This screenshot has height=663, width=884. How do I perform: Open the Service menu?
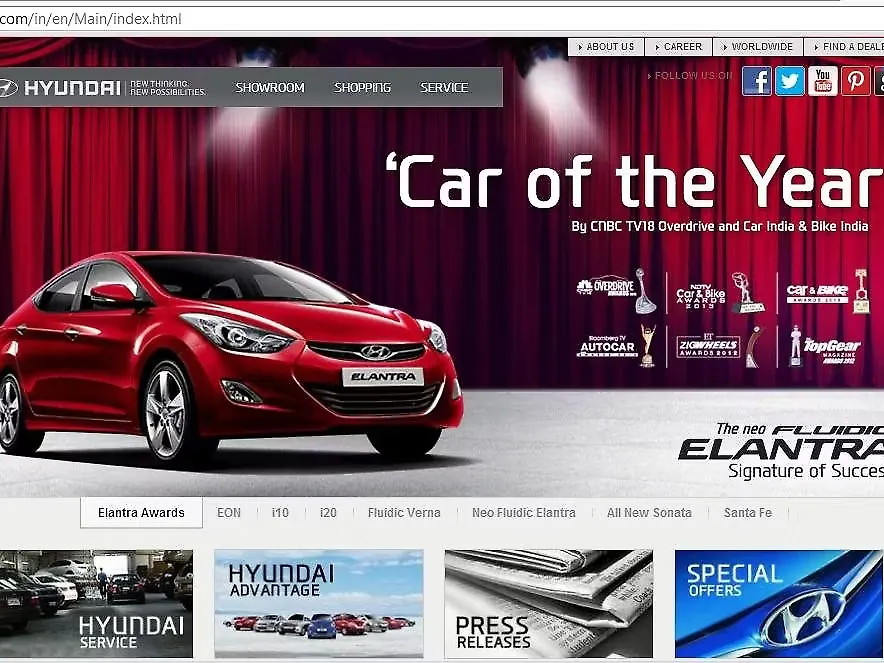[x=444, y=87]
